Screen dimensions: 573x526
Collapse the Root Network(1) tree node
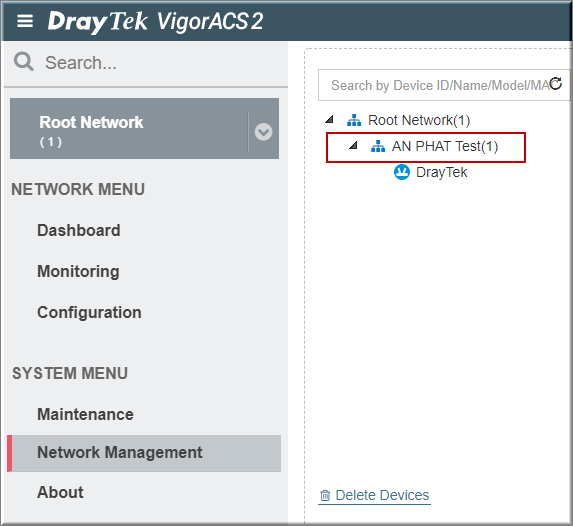click(x=330, y=119)
